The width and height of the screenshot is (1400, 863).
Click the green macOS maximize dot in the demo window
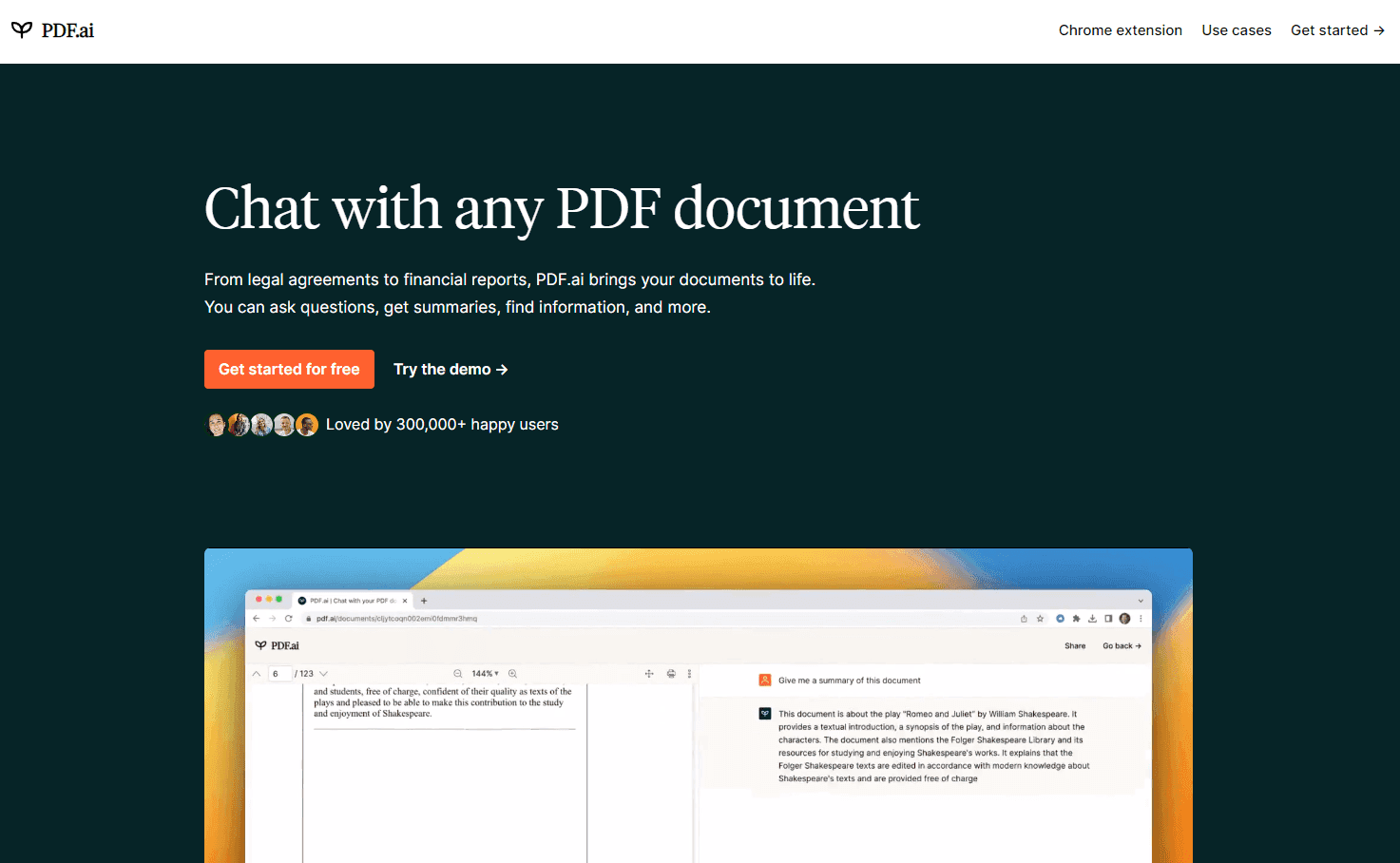coord(278,600)
